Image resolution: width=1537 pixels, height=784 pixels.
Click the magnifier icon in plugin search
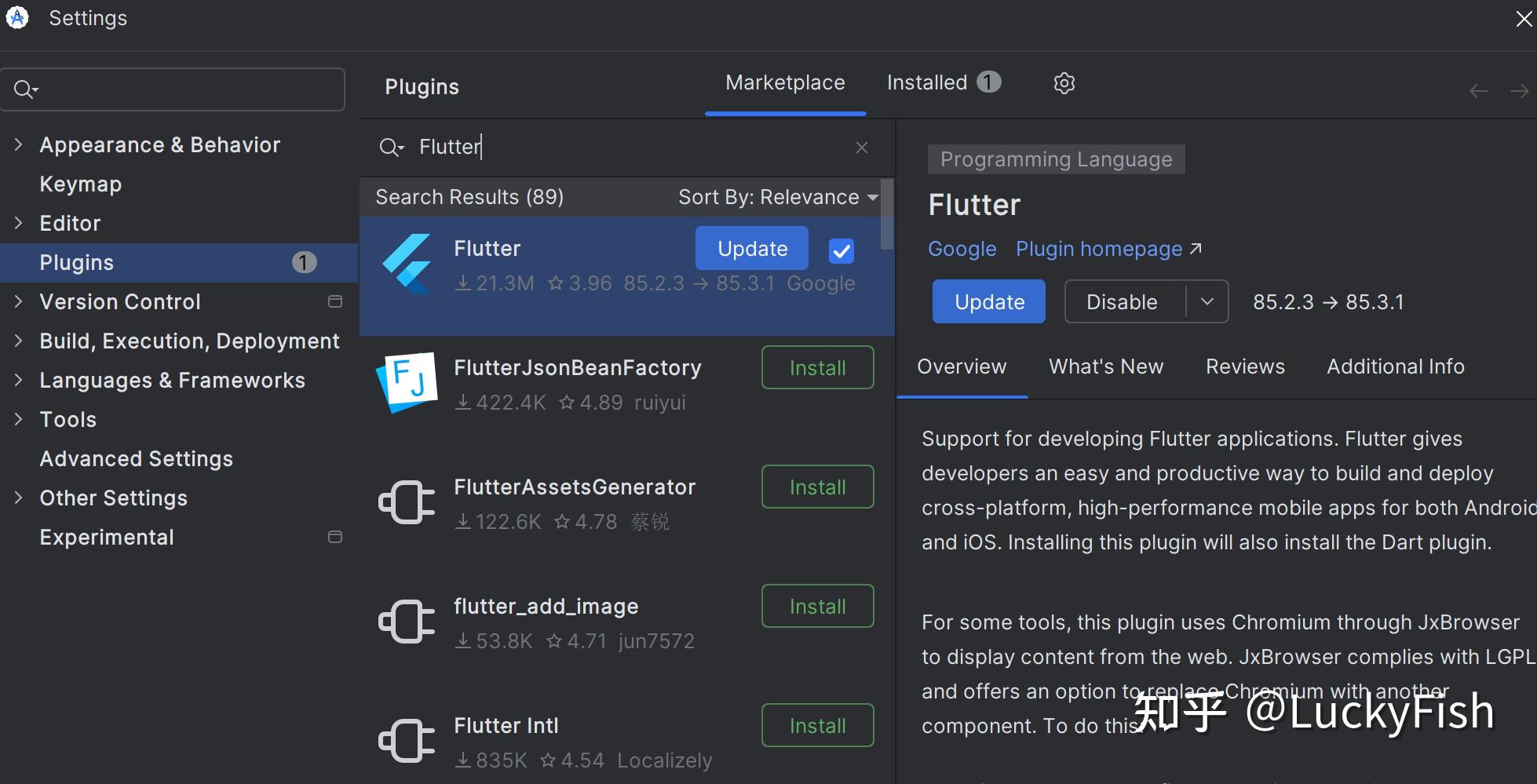pos(390,148)
